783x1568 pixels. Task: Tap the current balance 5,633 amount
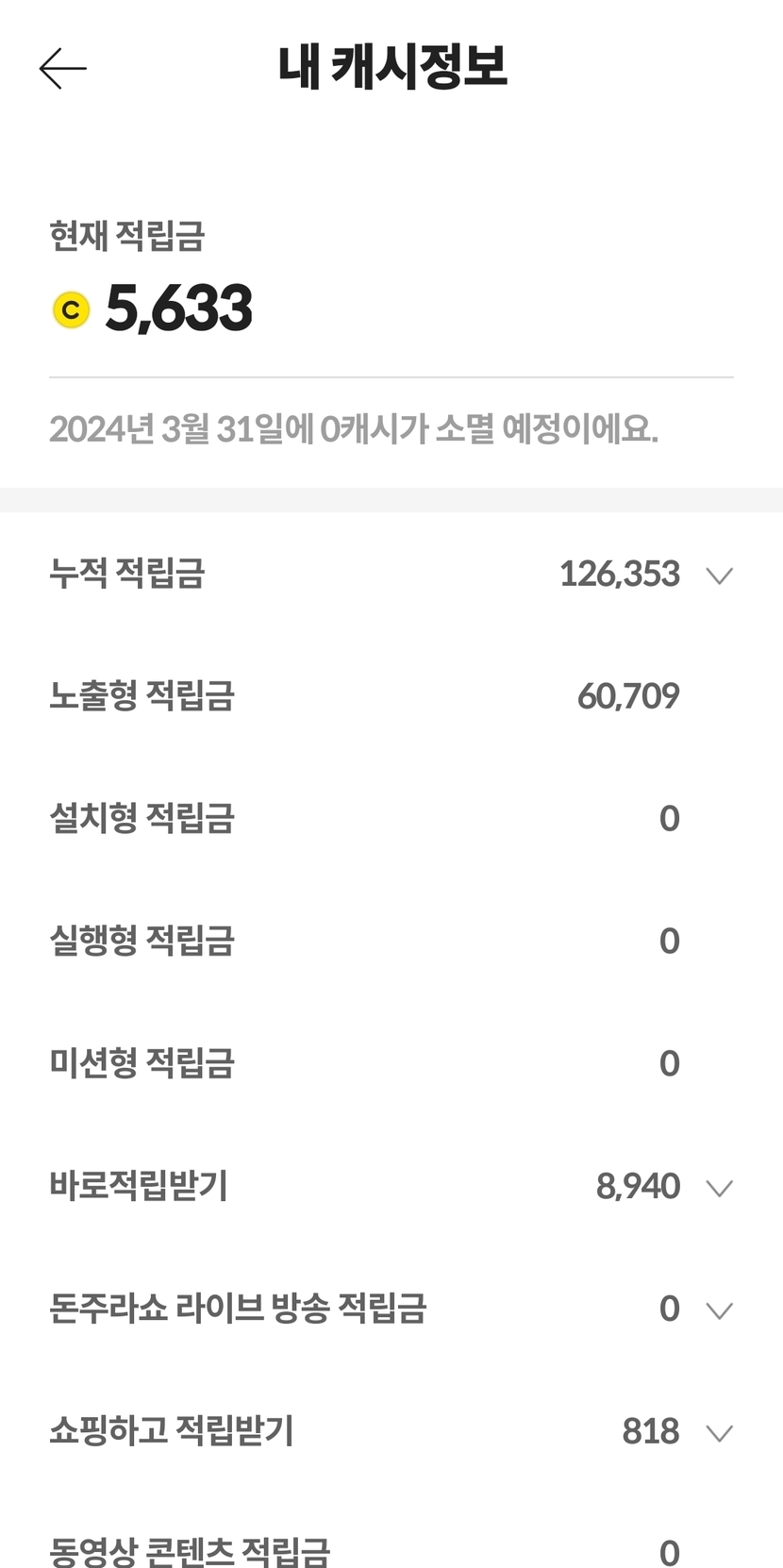[x=179, y=309]
